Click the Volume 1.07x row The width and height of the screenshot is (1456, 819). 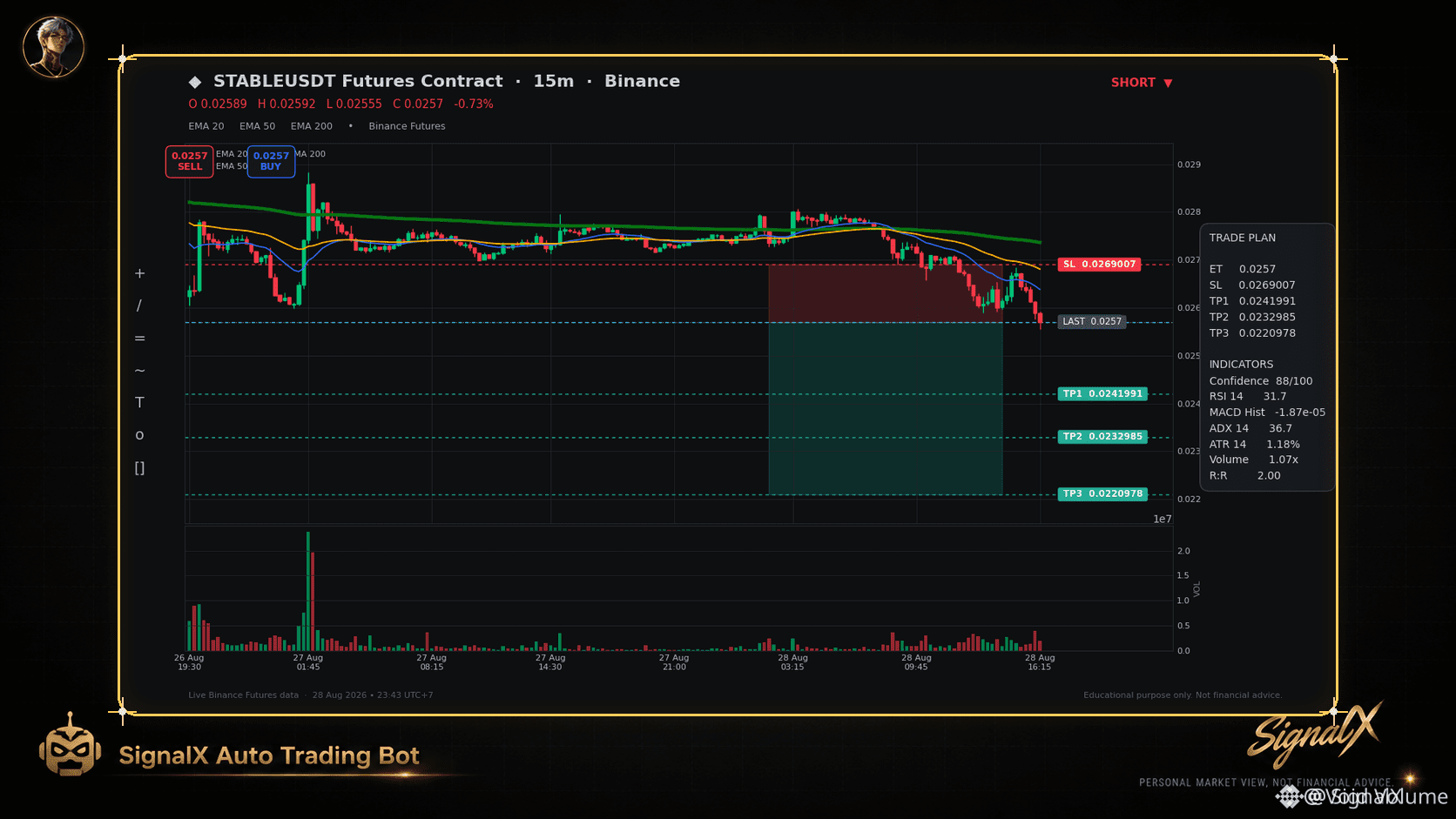1254,460
